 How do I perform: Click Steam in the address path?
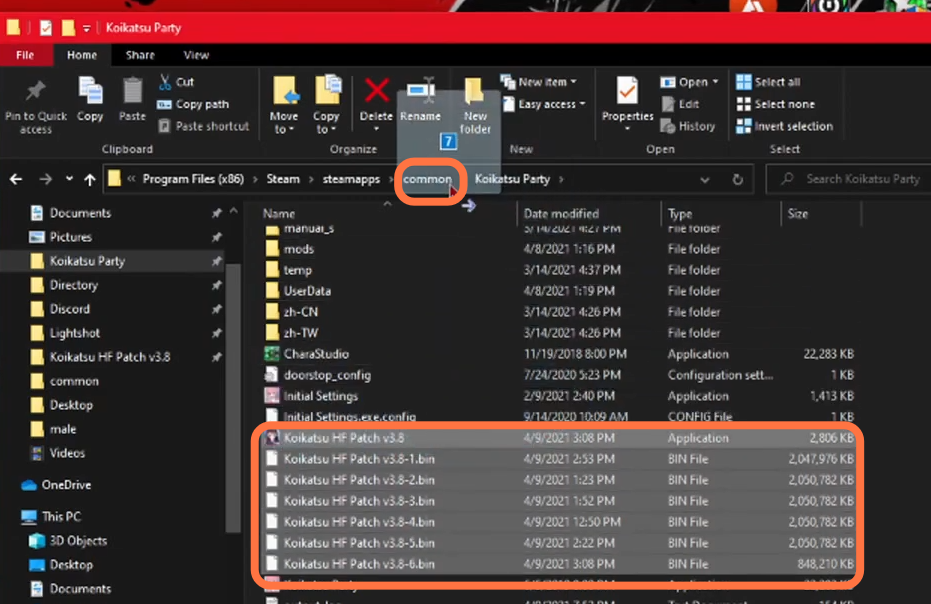click(x=283, y=179)
